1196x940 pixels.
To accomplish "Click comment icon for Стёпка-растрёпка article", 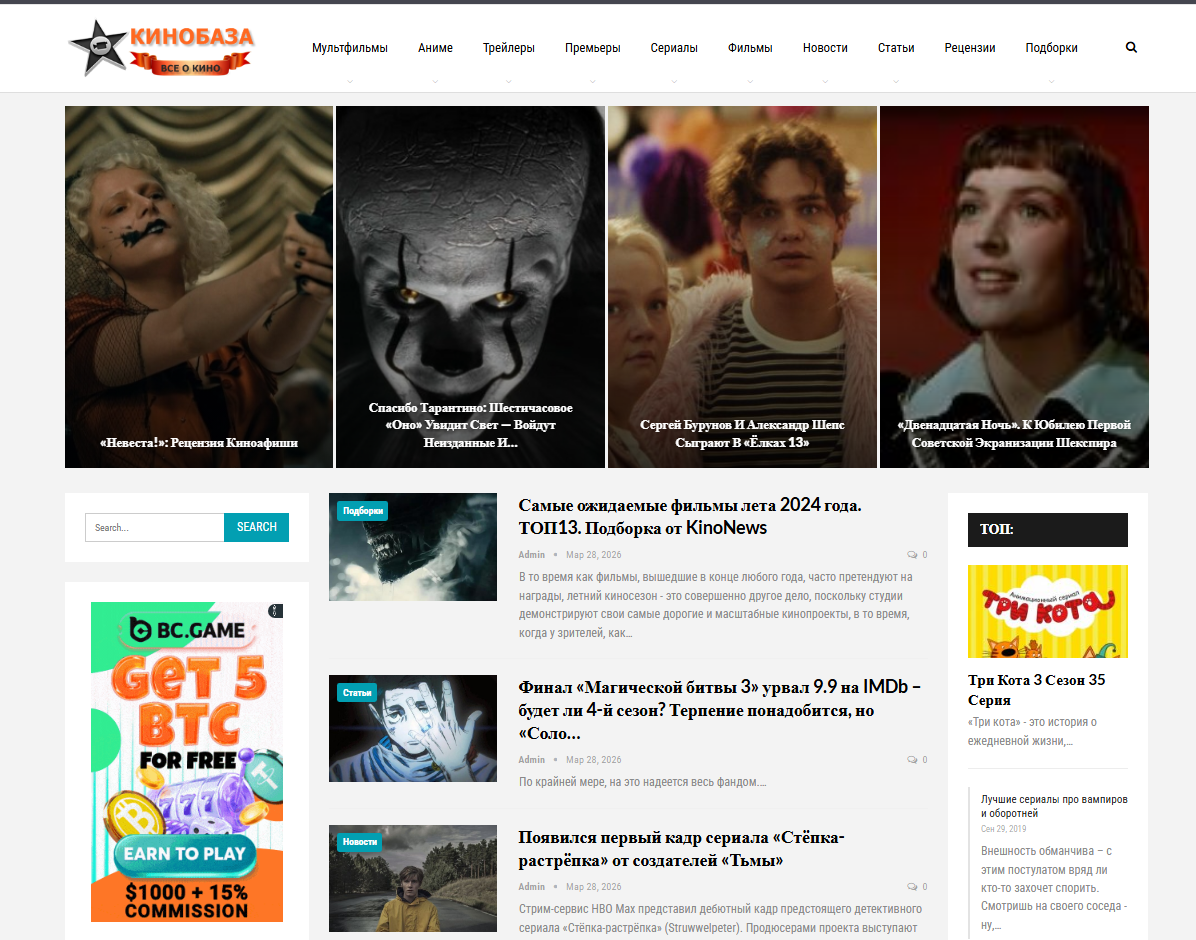I will 911,887.
